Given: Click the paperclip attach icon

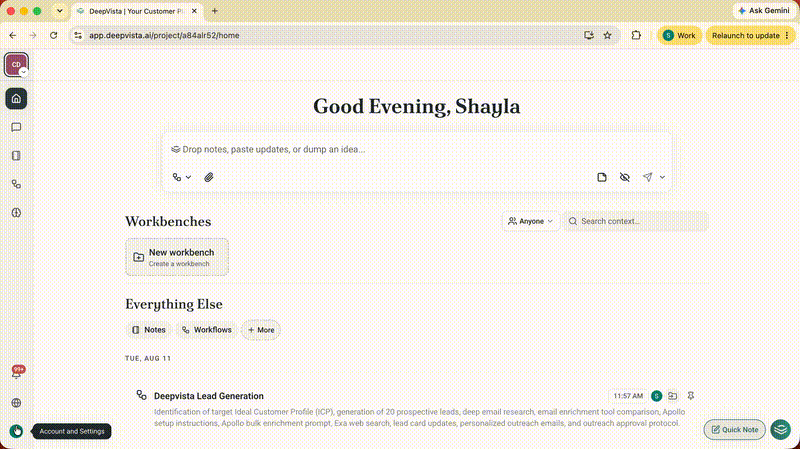Looking at the screenshot, I should coord(209,177).
